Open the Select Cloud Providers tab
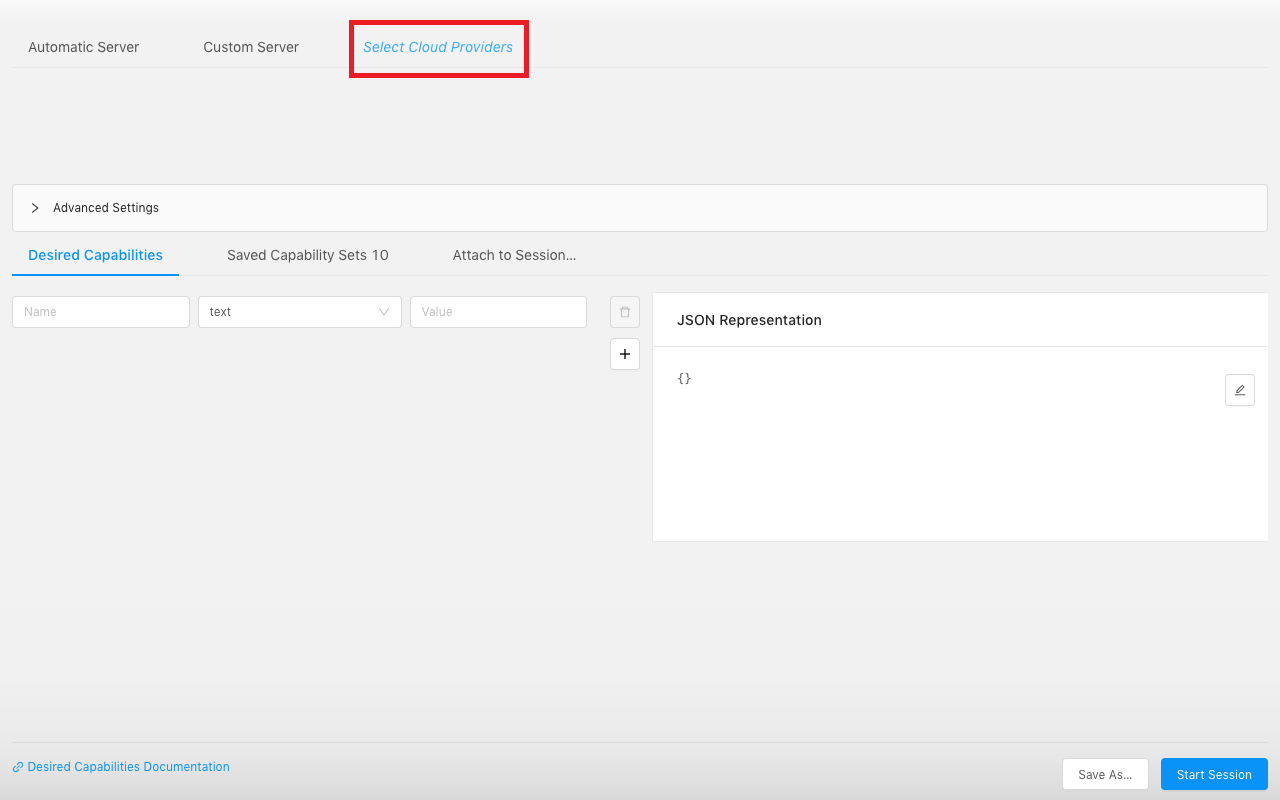The width and height of the screenshot is (1280, 800). click(x=438, y=47)
